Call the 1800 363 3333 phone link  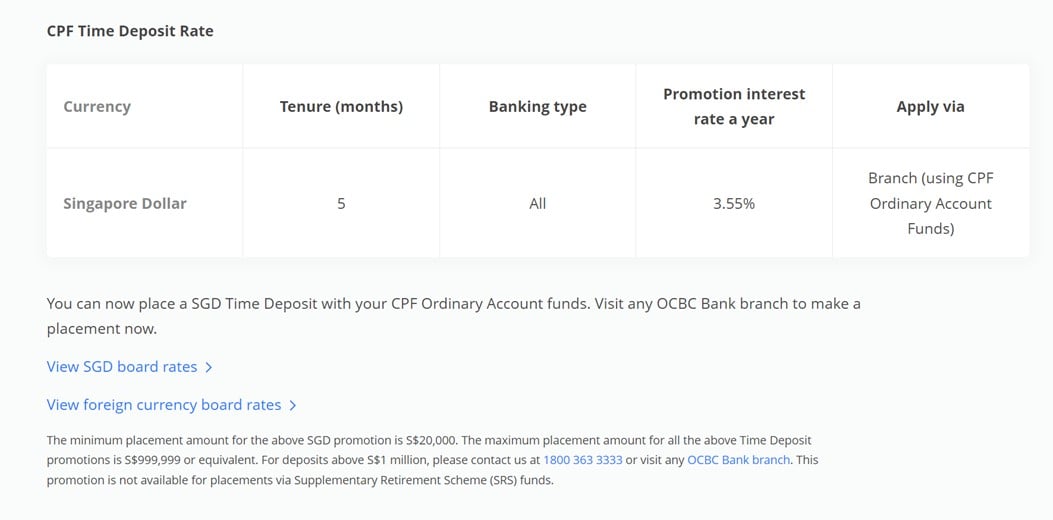(x=583, y=461)
